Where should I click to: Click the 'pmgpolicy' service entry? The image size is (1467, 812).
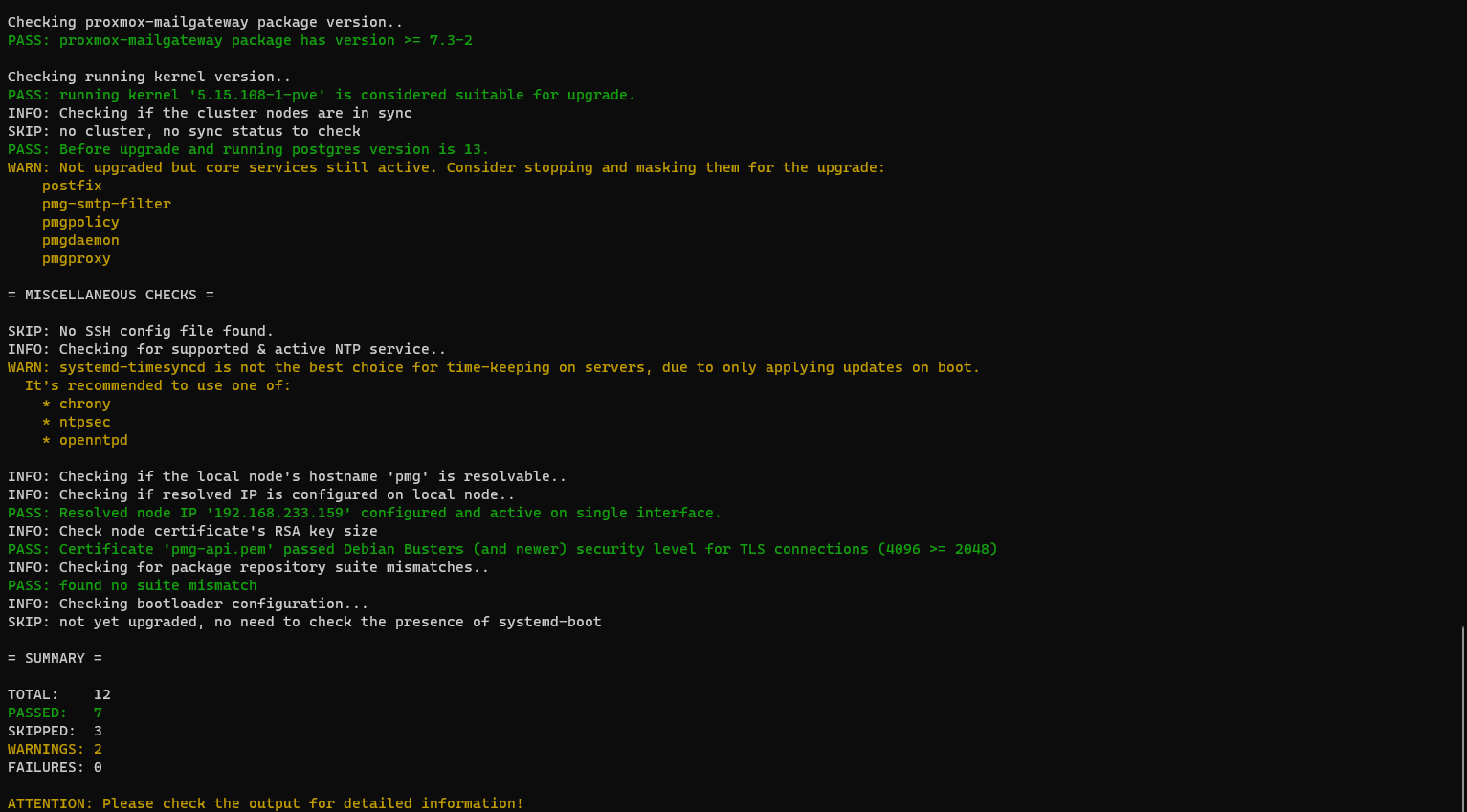click(80, 222)
